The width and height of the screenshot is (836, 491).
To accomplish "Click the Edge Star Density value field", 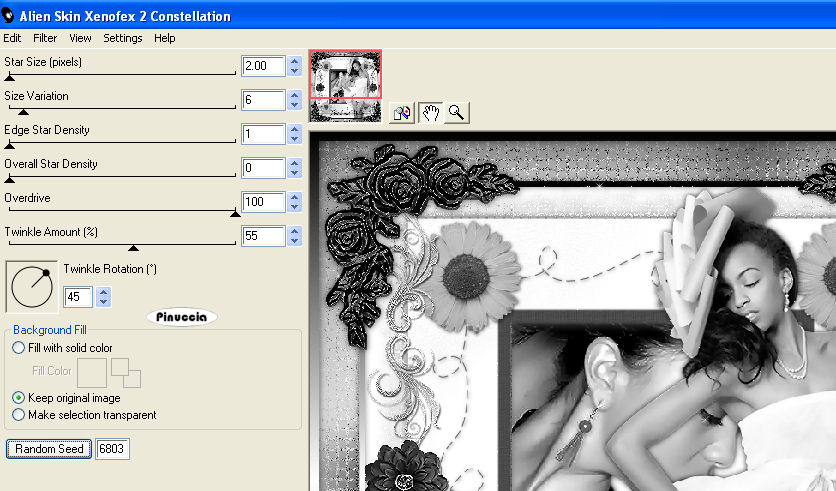I will (263, 134).
